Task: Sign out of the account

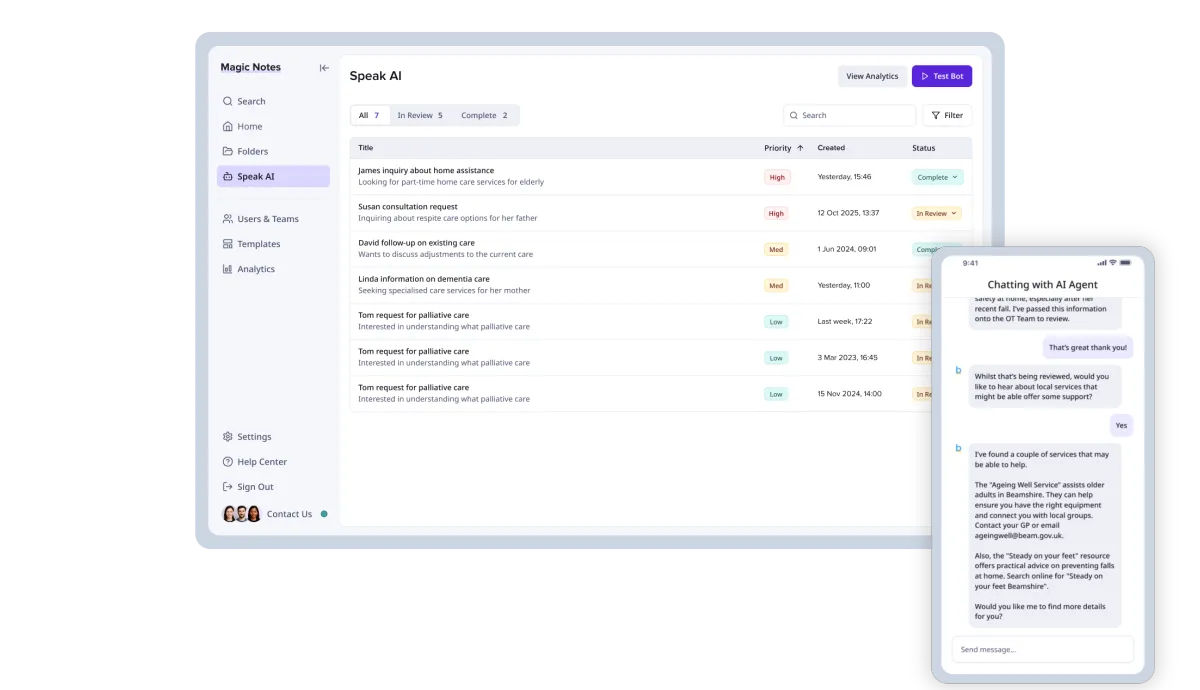Action: point(255,487)
